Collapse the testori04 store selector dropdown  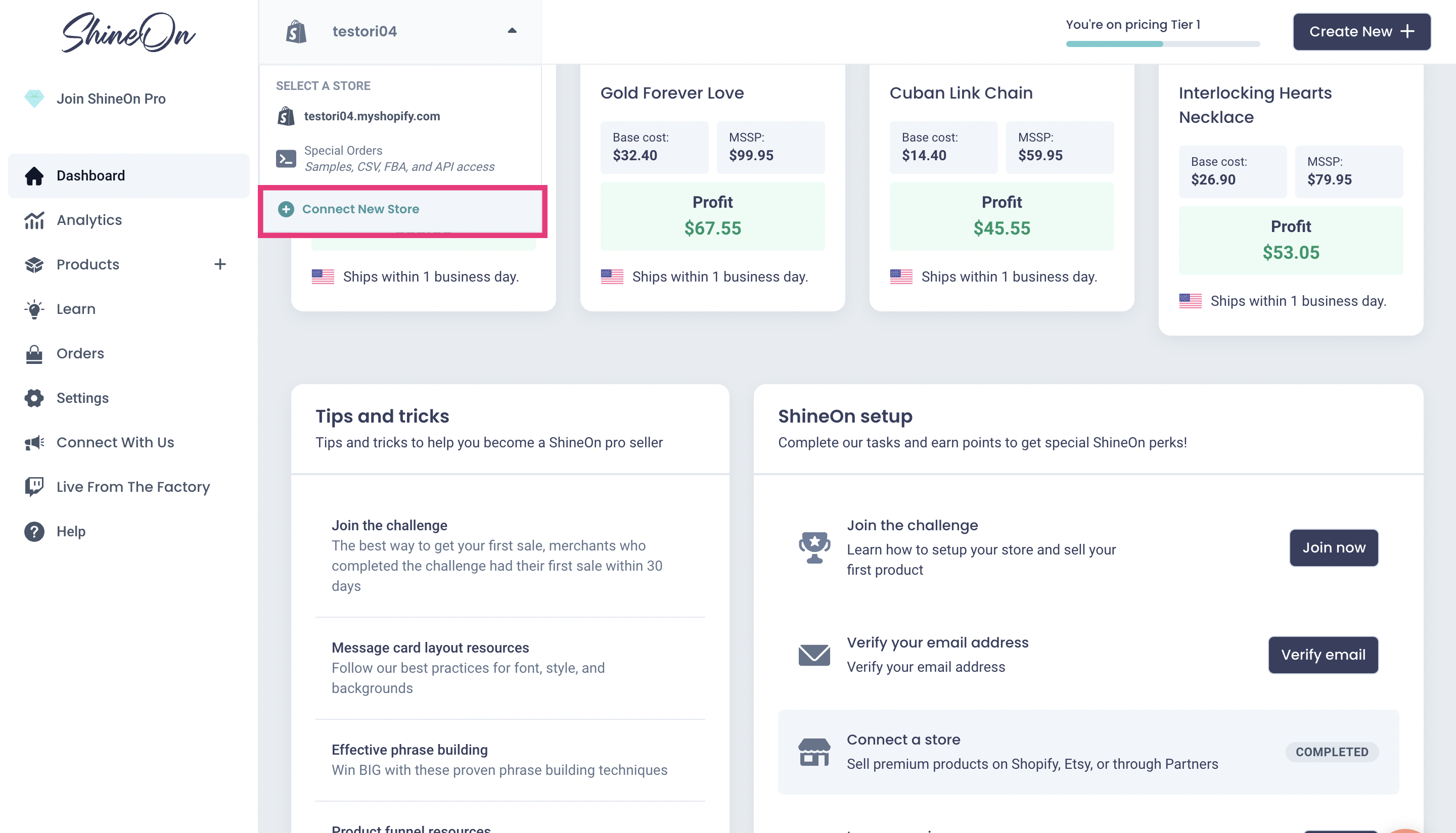[512, 31]
